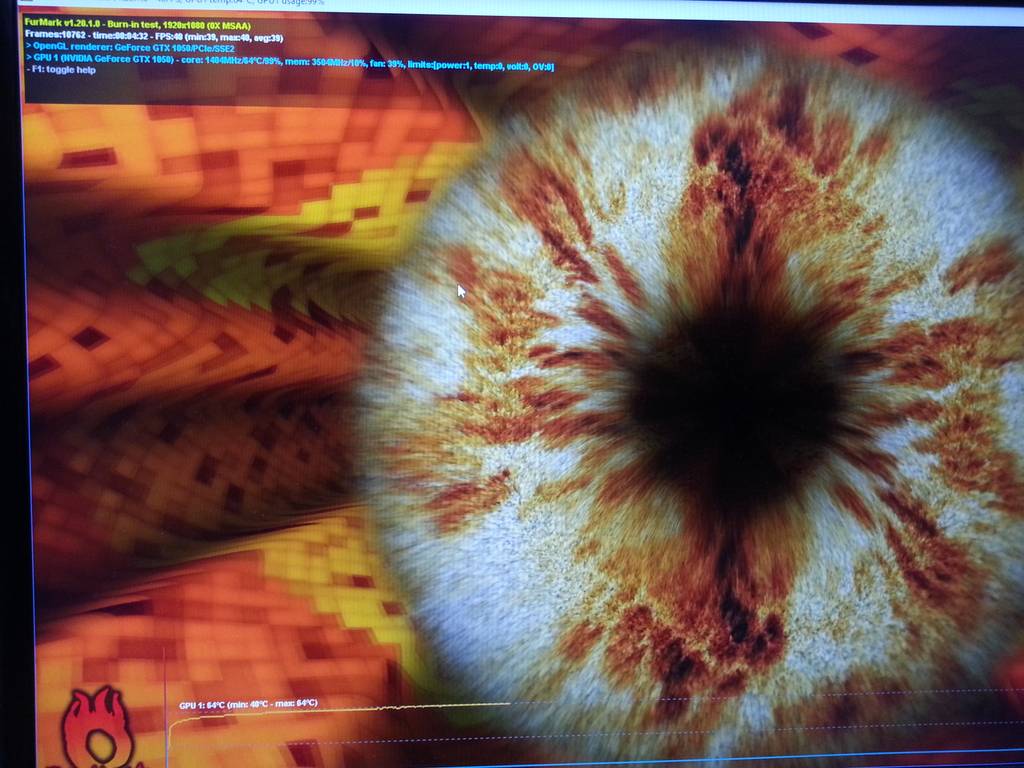
Task: Click the yellow GPU temperature graph line
Action: 340,712
